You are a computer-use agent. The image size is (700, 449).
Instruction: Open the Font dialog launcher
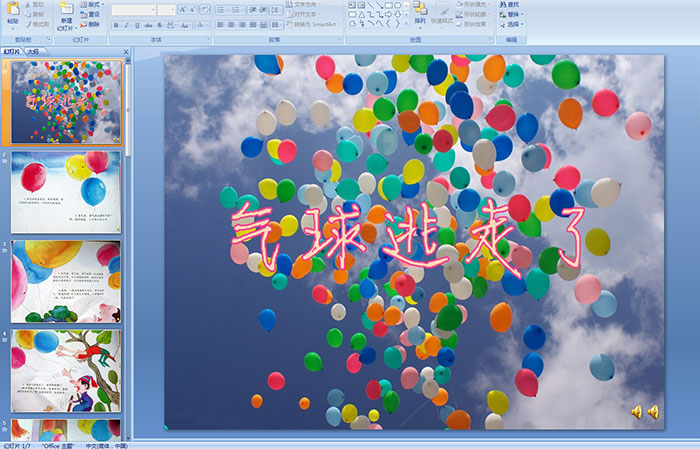pyautogui.click(x=208, y=39)
